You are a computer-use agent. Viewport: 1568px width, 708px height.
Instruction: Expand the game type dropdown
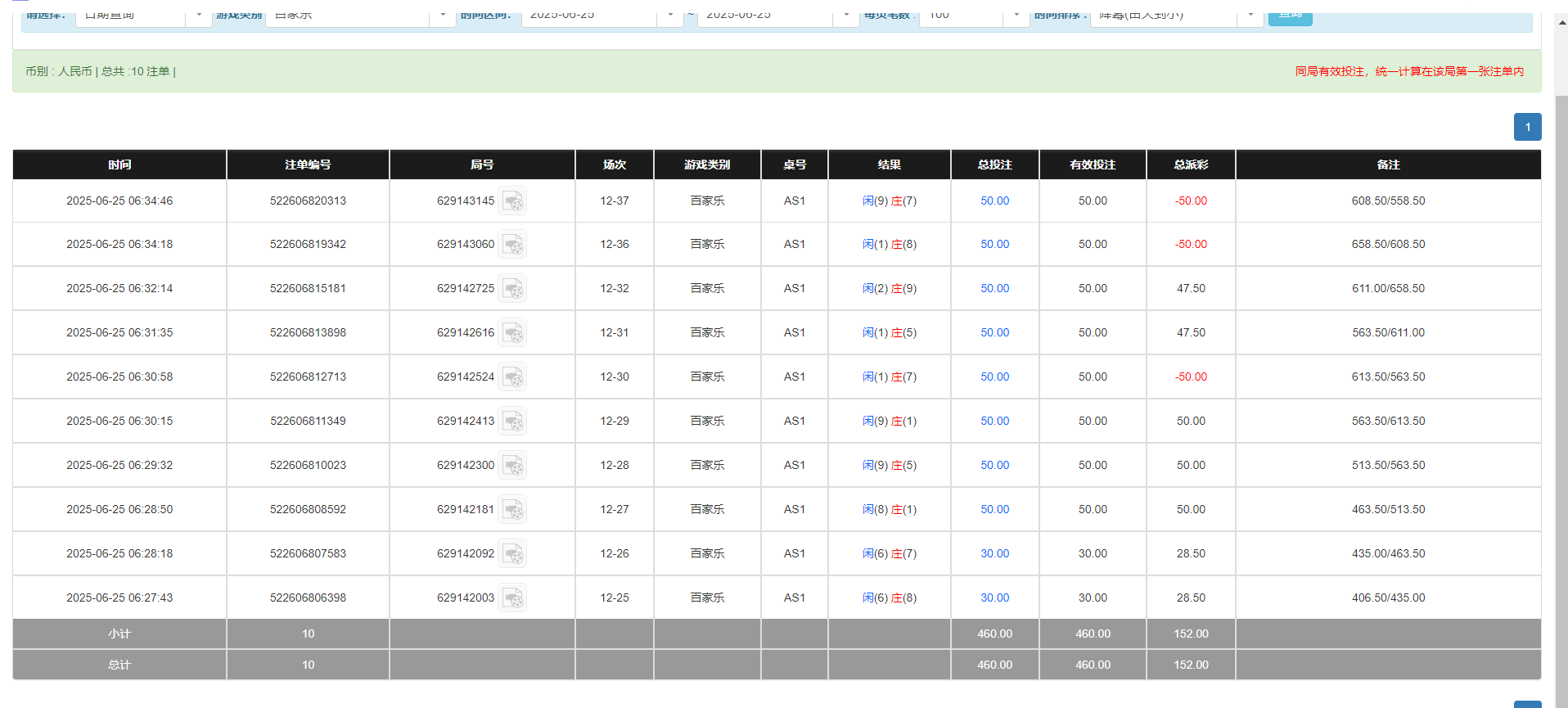click(443, 16)
